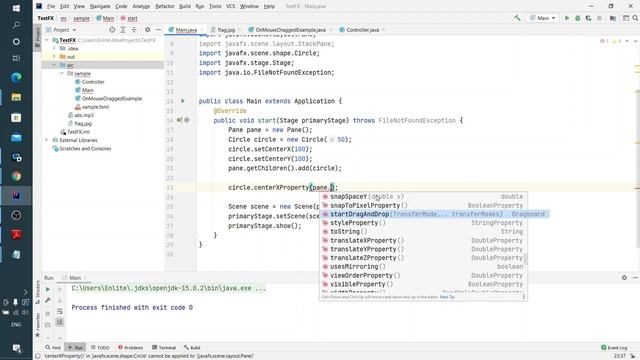
Task: Select abc.mp3 in project tree
Action: coord(84,115)
